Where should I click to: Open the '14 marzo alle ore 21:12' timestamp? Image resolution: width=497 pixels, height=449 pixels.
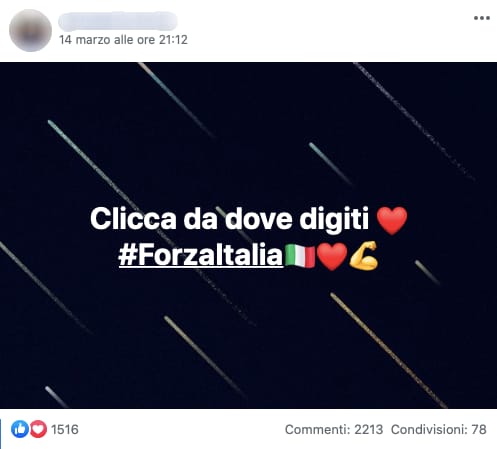click(x=123, y=40)
